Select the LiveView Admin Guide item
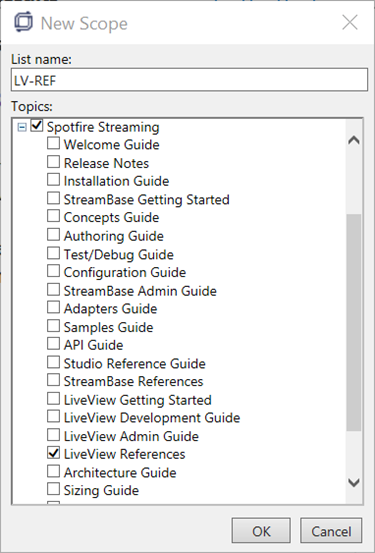This screenshot has width=375, height=553. 131,436
